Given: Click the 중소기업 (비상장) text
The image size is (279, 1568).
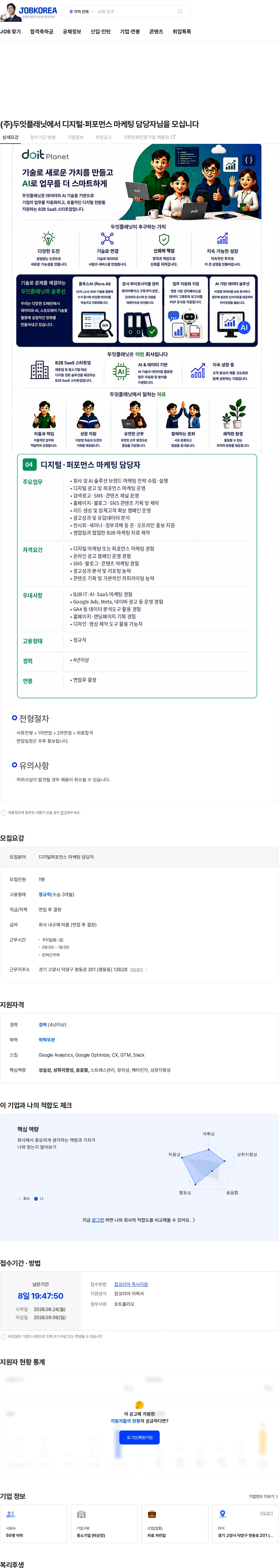Looking at the screenshot, I should click(91, 1536).
